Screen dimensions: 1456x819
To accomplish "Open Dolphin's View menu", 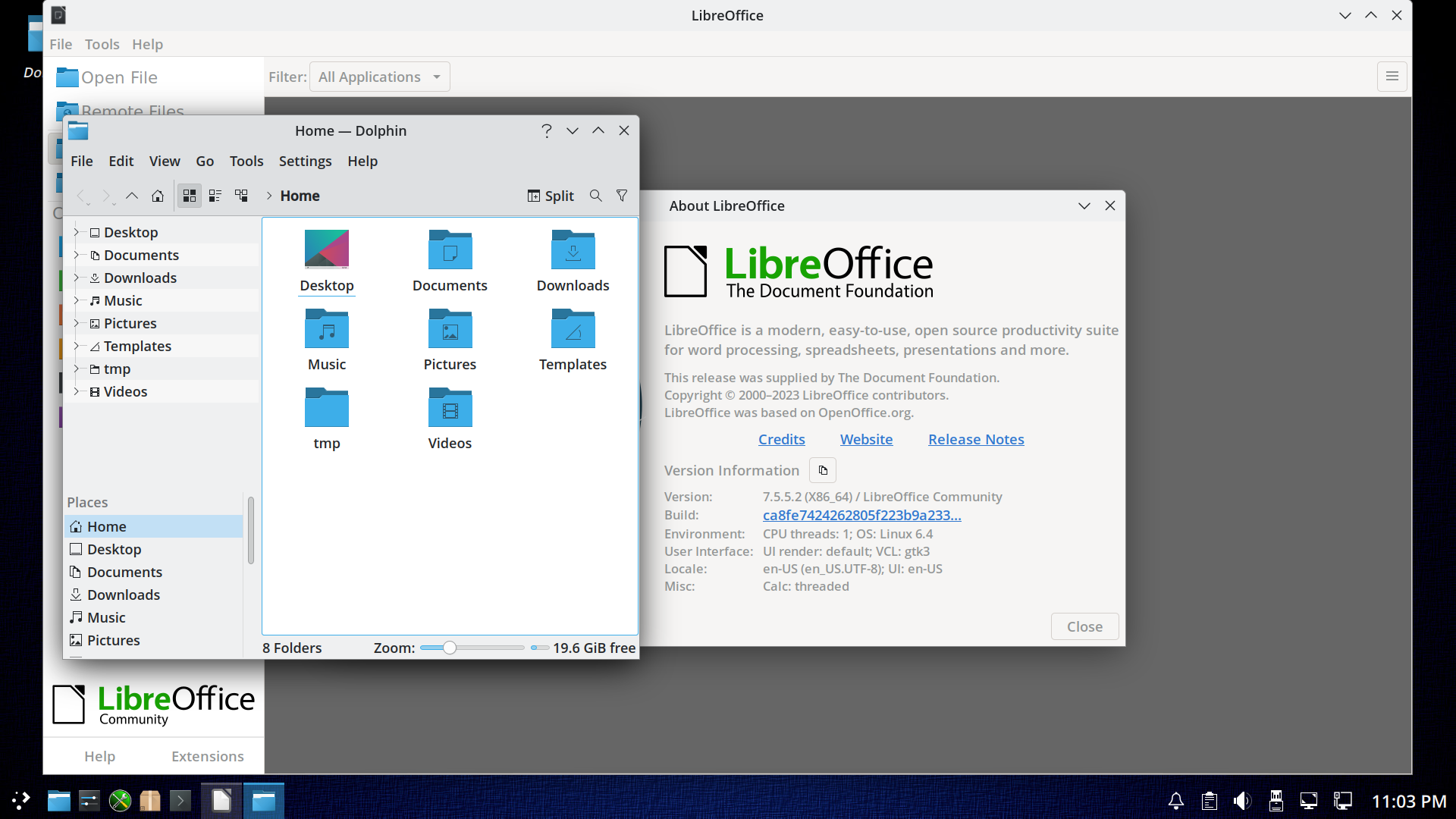I will click(x=165, y=161).
